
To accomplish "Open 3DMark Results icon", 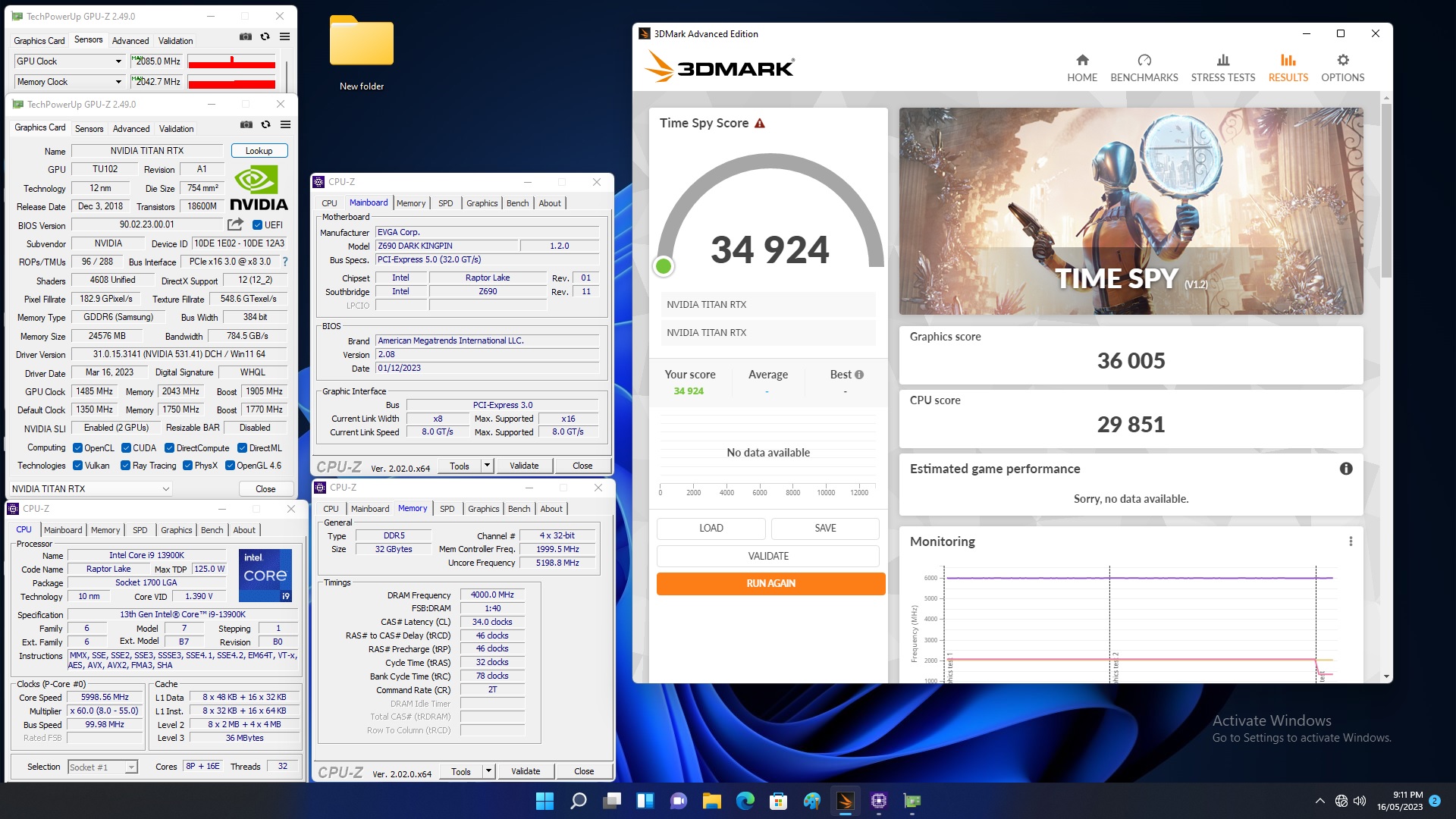I will (x=1288, y=60).
